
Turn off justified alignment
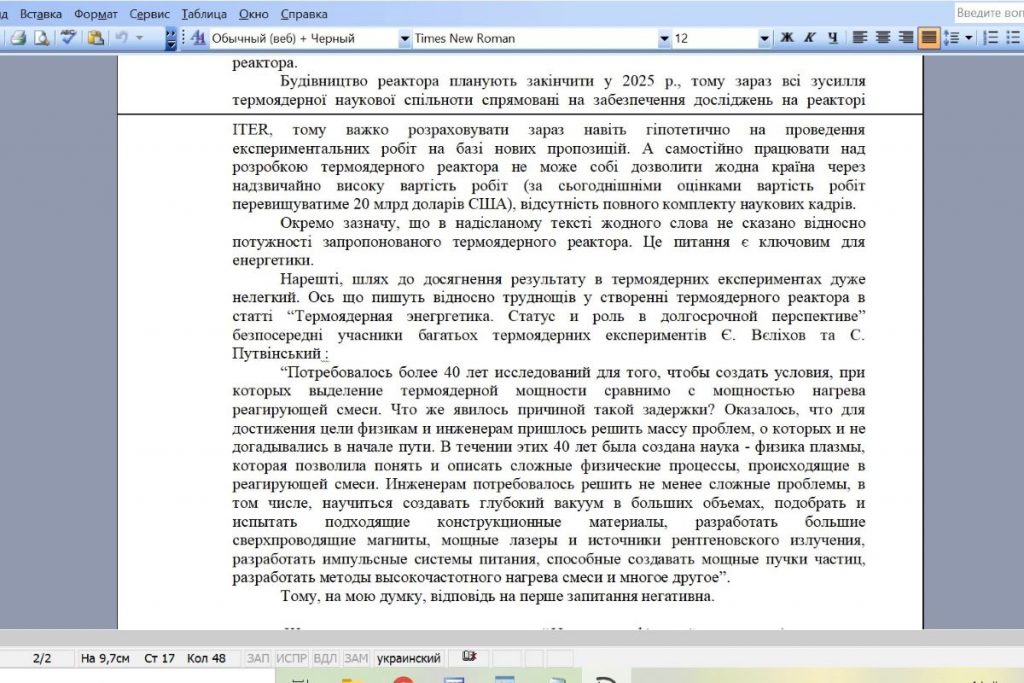tap(929, 38)
